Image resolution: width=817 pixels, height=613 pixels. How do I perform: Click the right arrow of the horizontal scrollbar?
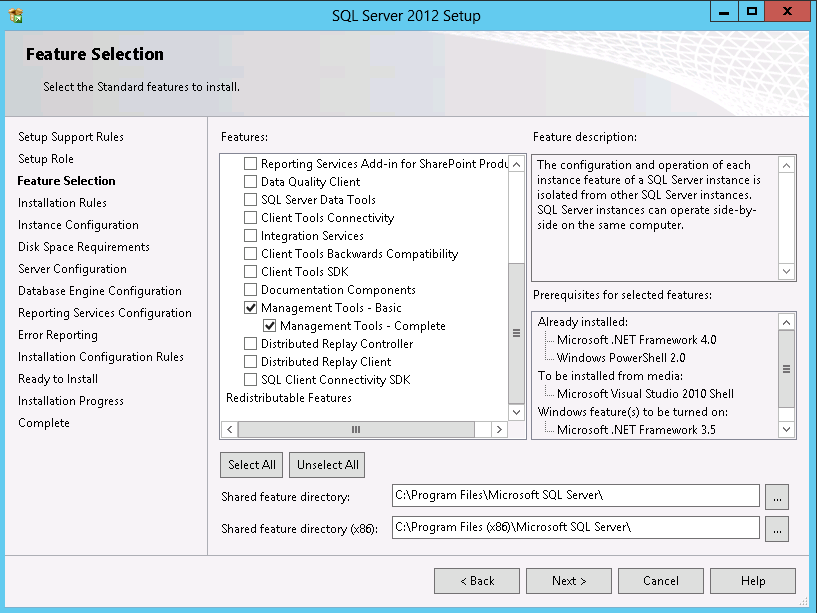tap(501, 428)
